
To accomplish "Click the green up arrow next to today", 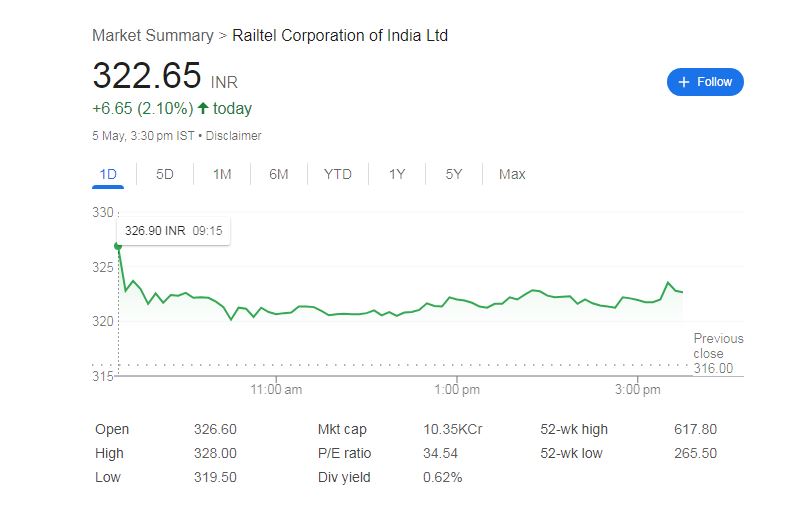I will click(x=203, y=108).
